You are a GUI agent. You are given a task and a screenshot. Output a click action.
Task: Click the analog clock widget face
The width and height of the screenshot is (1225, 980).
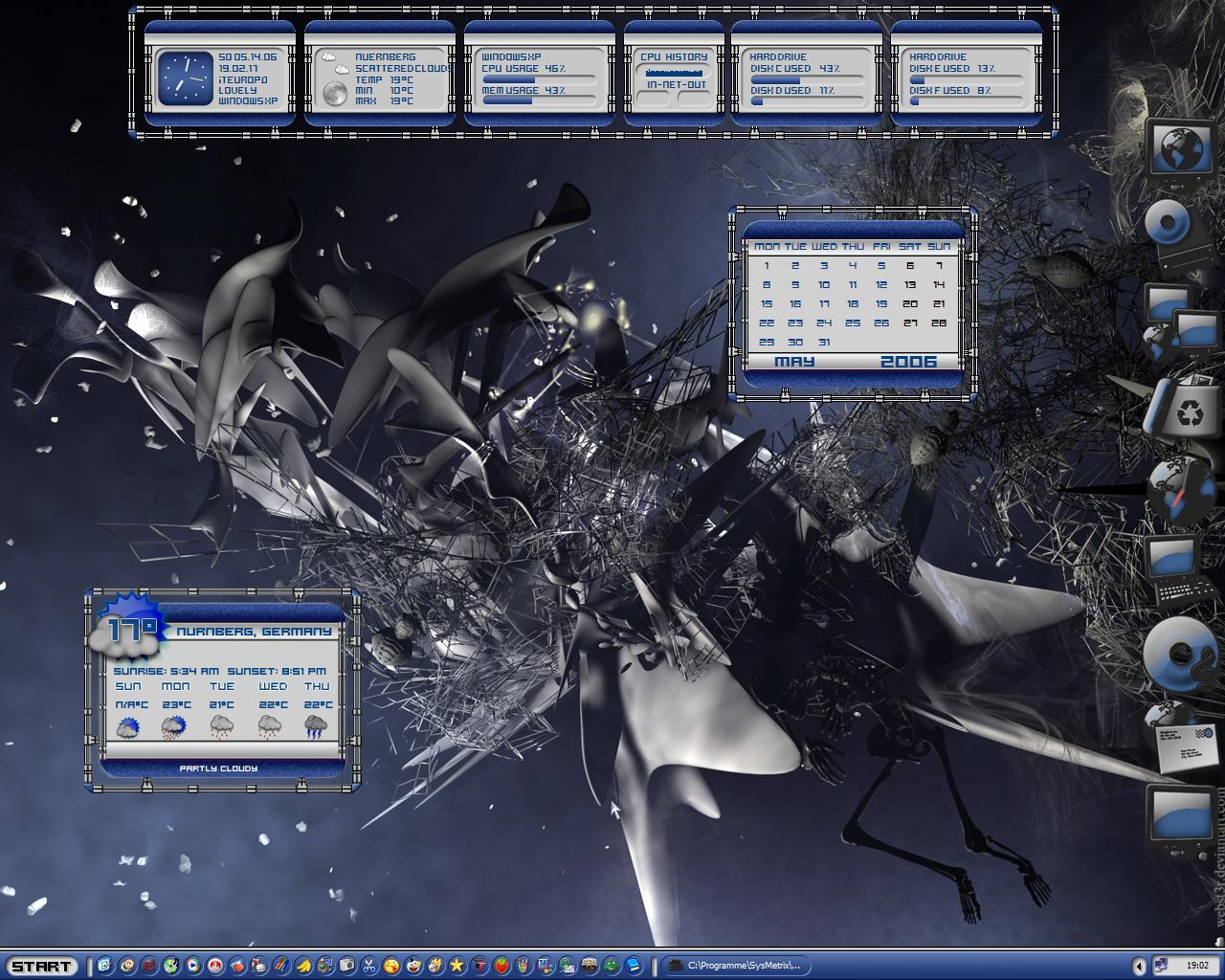pos(185,78)
